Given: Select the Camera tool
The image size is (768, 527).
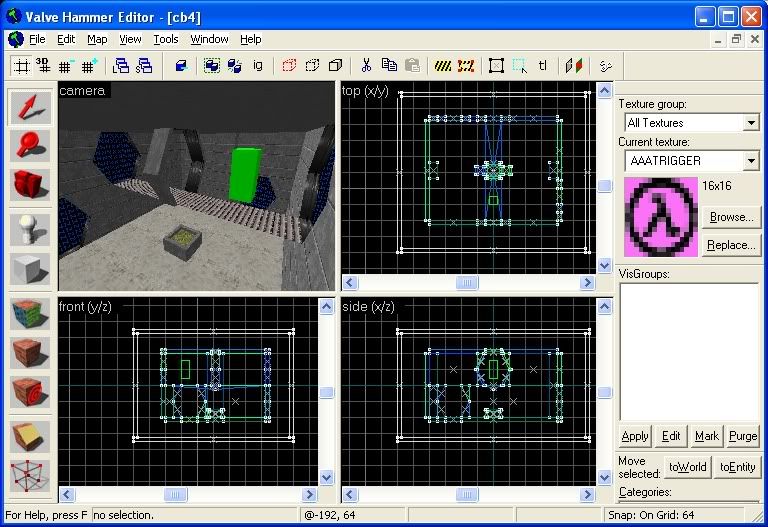Looking at the screenshot, I should coord(30,184).
